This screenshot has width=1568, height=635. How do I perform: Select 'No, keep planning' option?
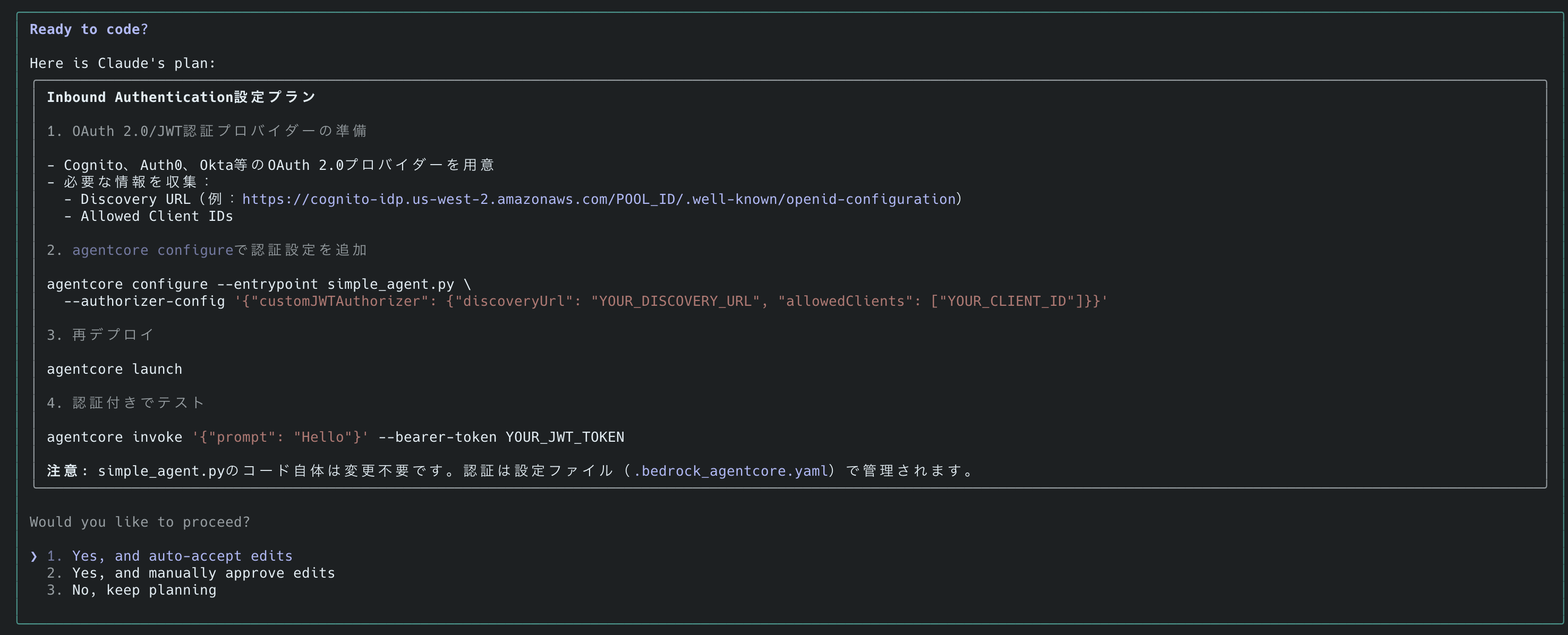pyautogui.click(x=143, y=590)
